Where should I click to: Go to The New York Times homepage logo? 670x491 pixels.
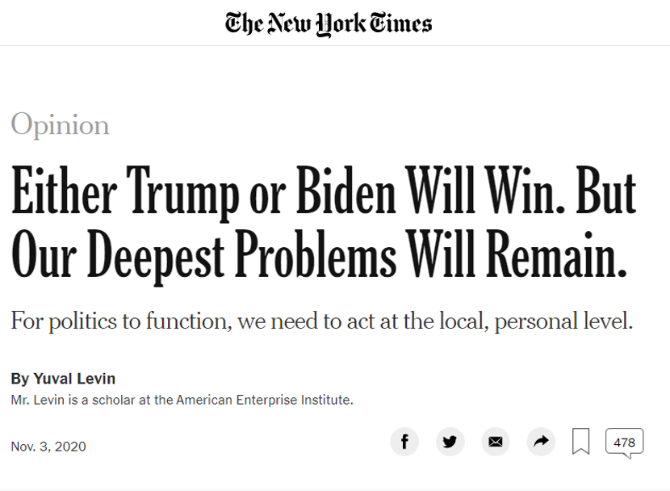coord(329,23)
